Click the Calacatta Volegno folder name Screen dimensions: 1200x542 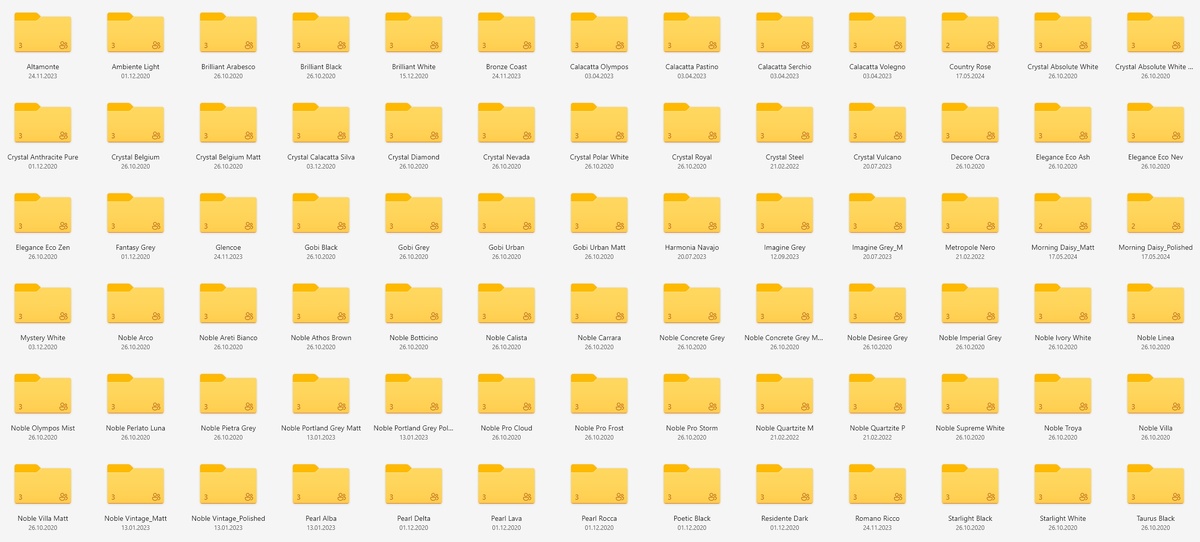pos(877,67)
